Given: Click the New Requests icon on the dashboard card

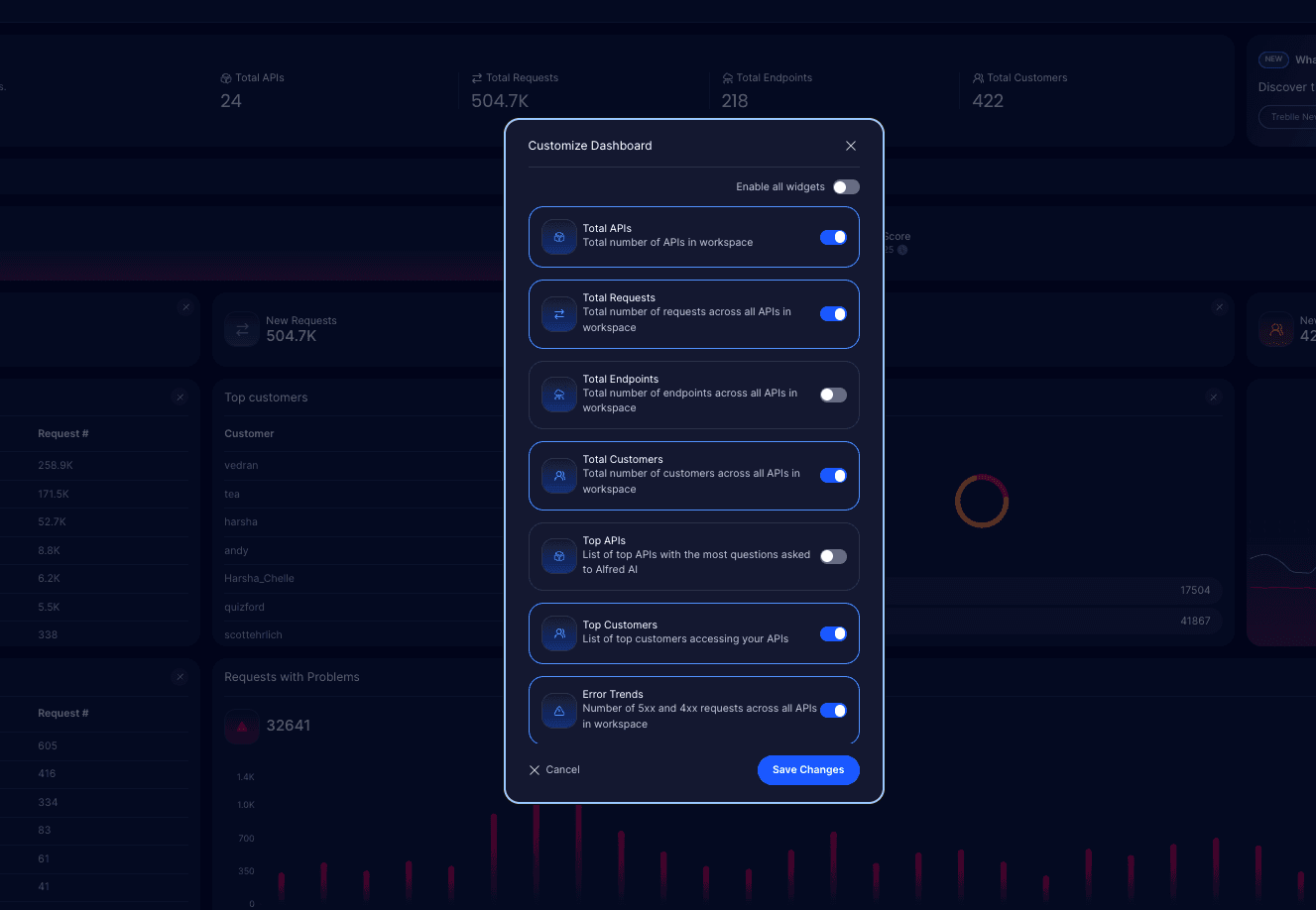Looking at the screenshot, I should tap(241, 329).
